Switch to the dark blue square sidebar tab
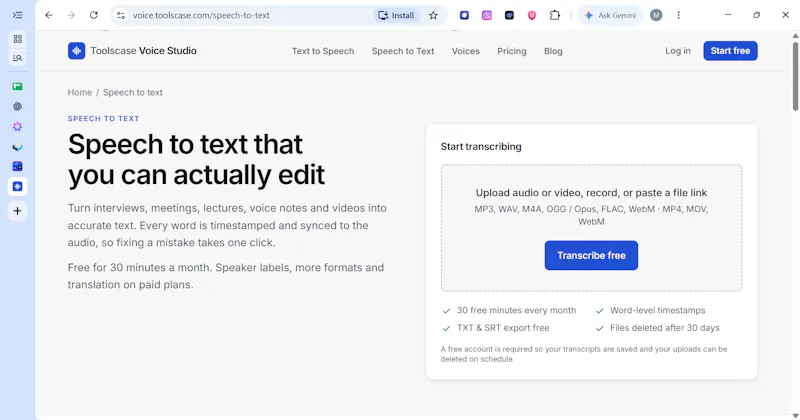Viewport: 800px width, 420px height. 17,166
